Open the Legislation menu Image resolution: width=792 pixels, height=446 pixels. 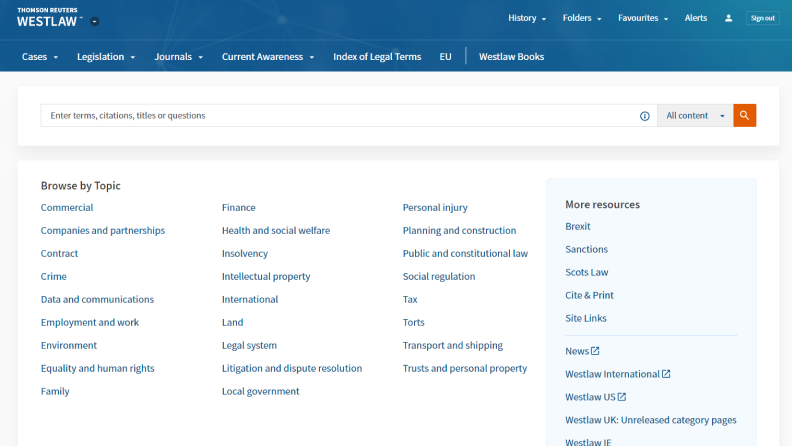pyautogui.click(x=106, y=57)
